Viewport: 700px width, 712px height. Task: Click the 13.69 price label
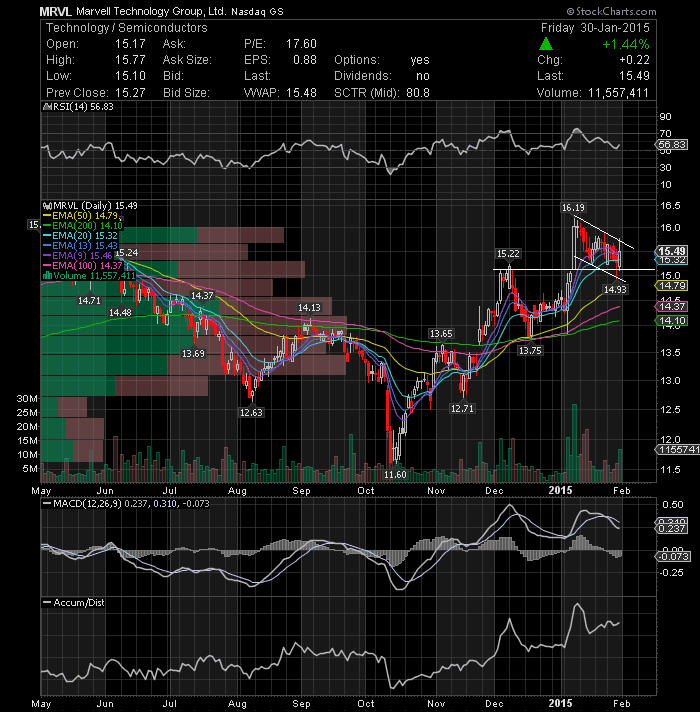pyautogui.click(x=193, y=353)
